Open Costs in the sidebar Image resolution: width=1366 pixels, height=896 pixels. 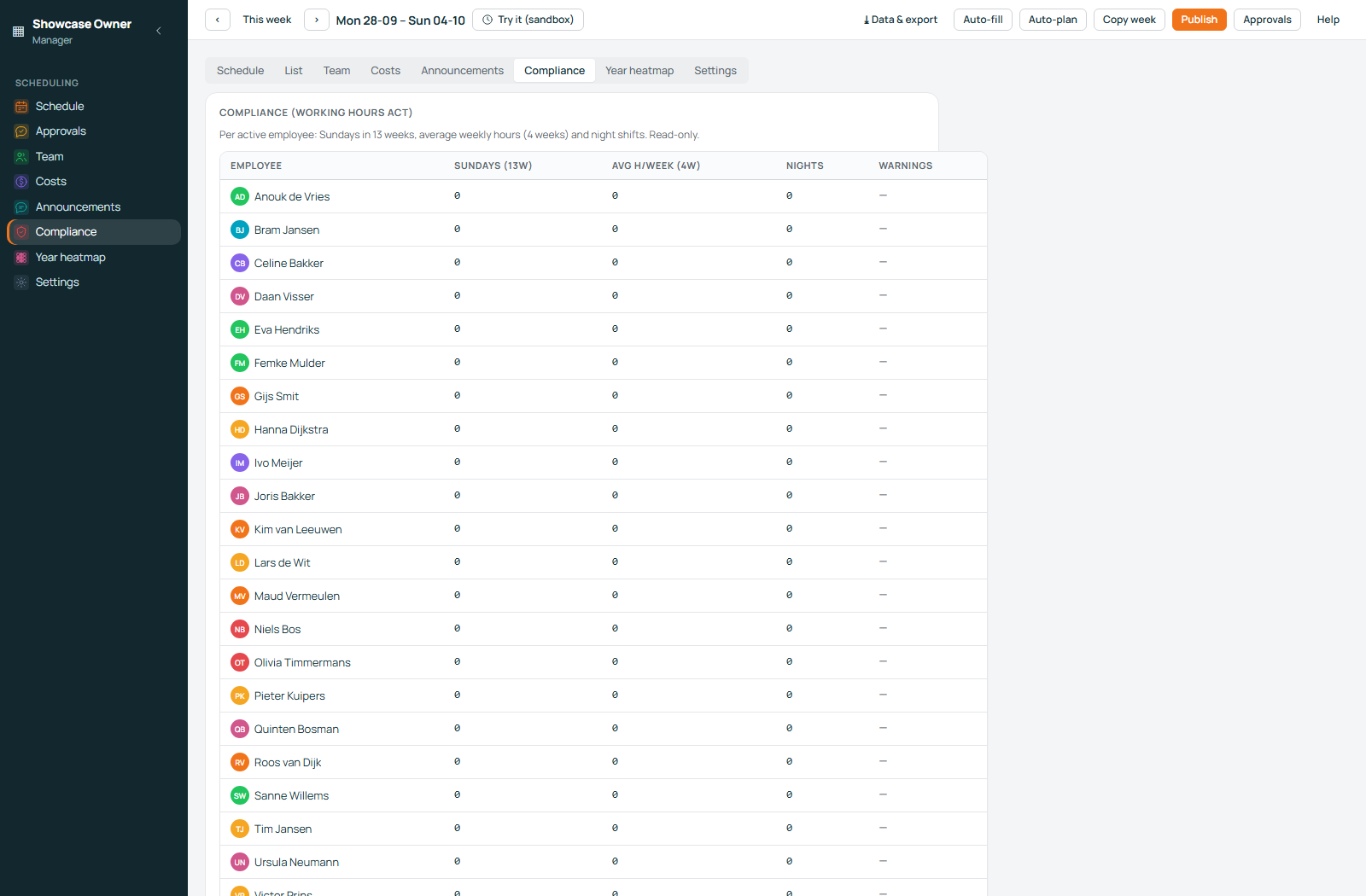pos(94,182)
